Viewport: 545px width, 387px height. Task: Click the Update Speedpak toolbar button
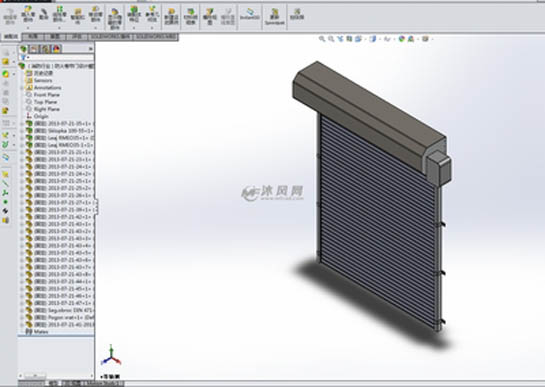tap(275, 16)
